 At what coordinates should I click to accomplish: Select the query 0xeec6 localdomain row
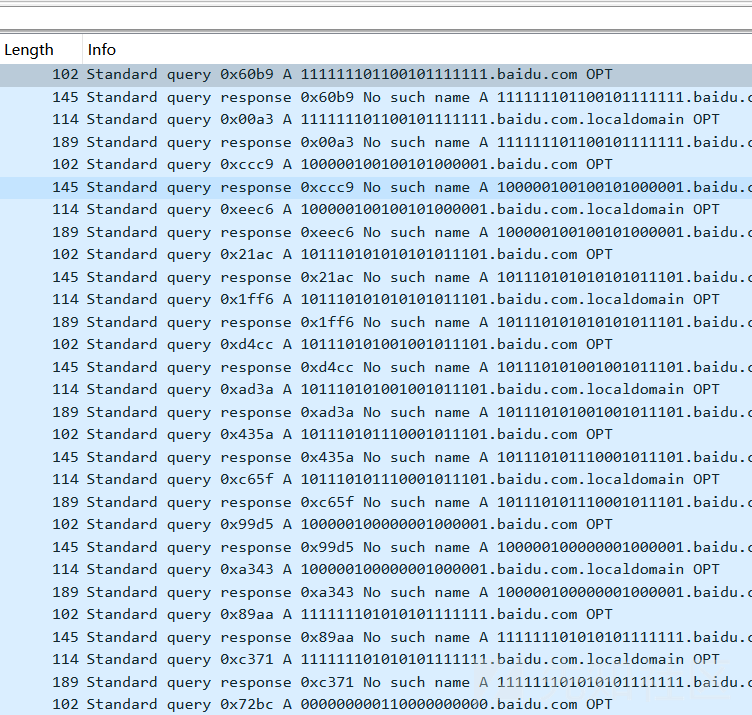click(376, 210)
